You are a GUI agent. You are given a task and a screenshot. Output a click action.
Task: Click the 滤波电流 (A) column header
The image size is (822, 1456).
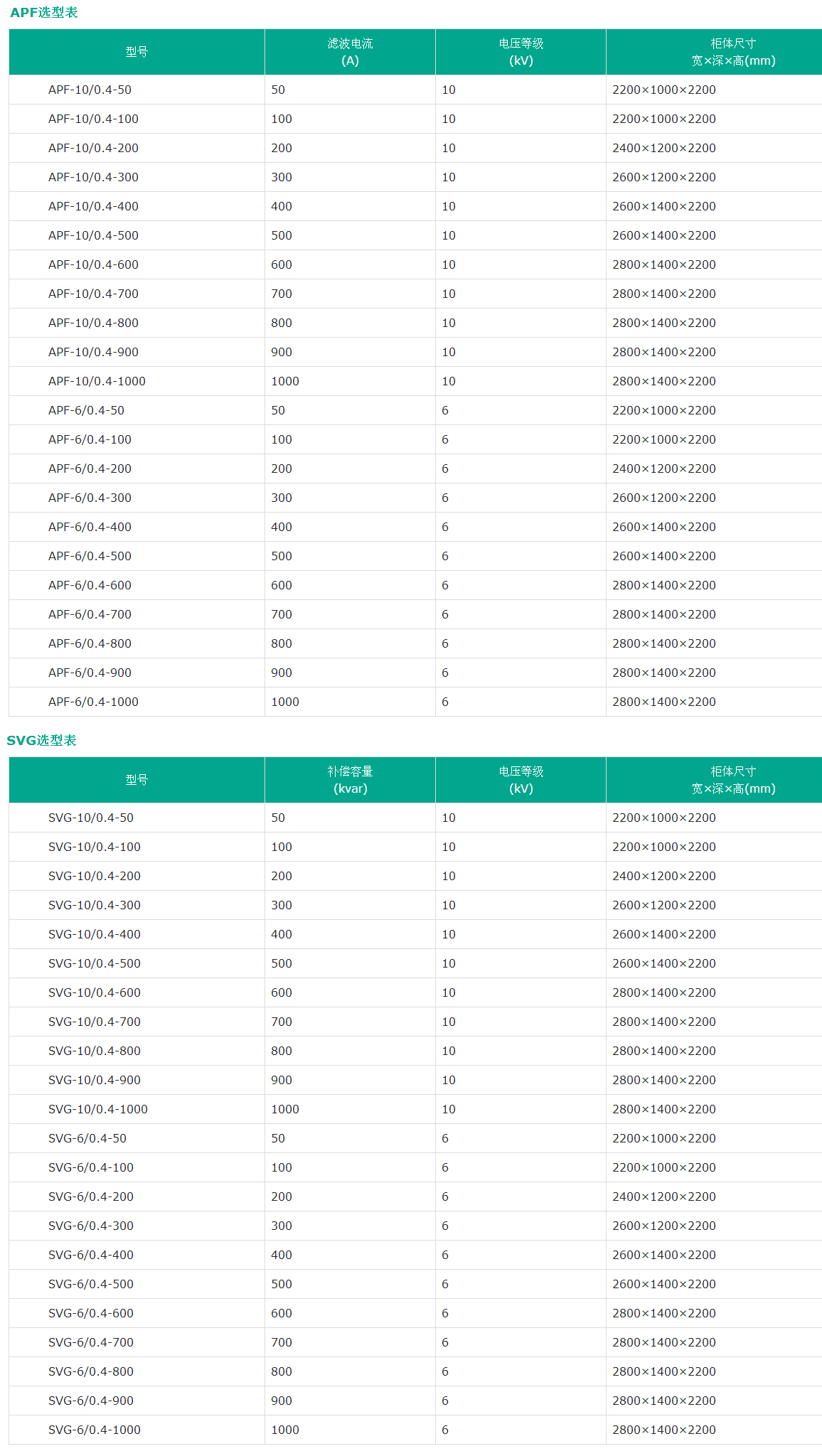click(x=350, y=52)
